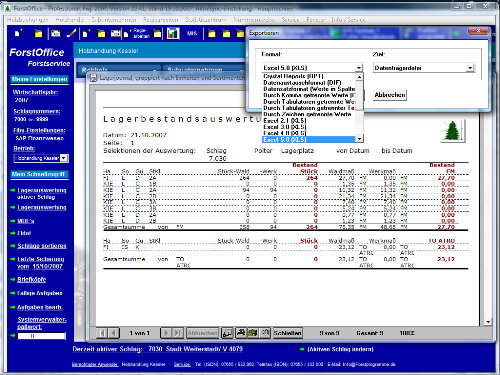Click the new-document icon right after the paintbrush
The height and width of the screenshot is (375, 500).
(x=86, y=33)
